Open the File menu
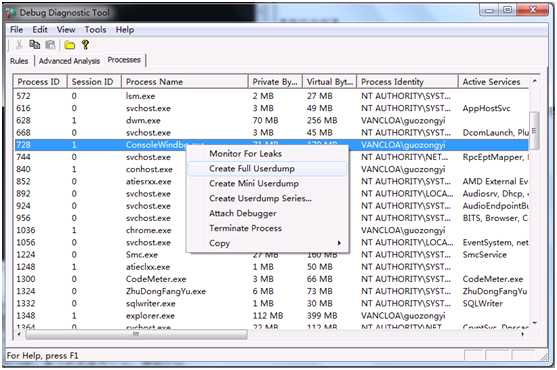 click(x=17, y=30)
